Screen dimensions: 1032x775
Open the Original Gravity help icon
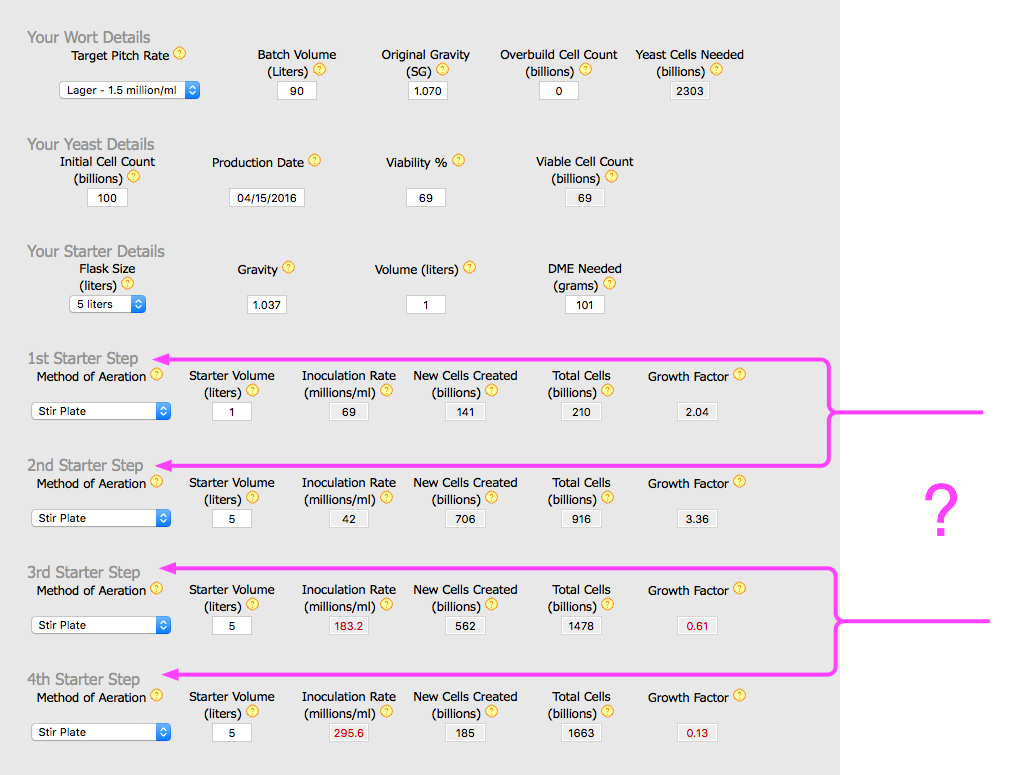point(443,70)
